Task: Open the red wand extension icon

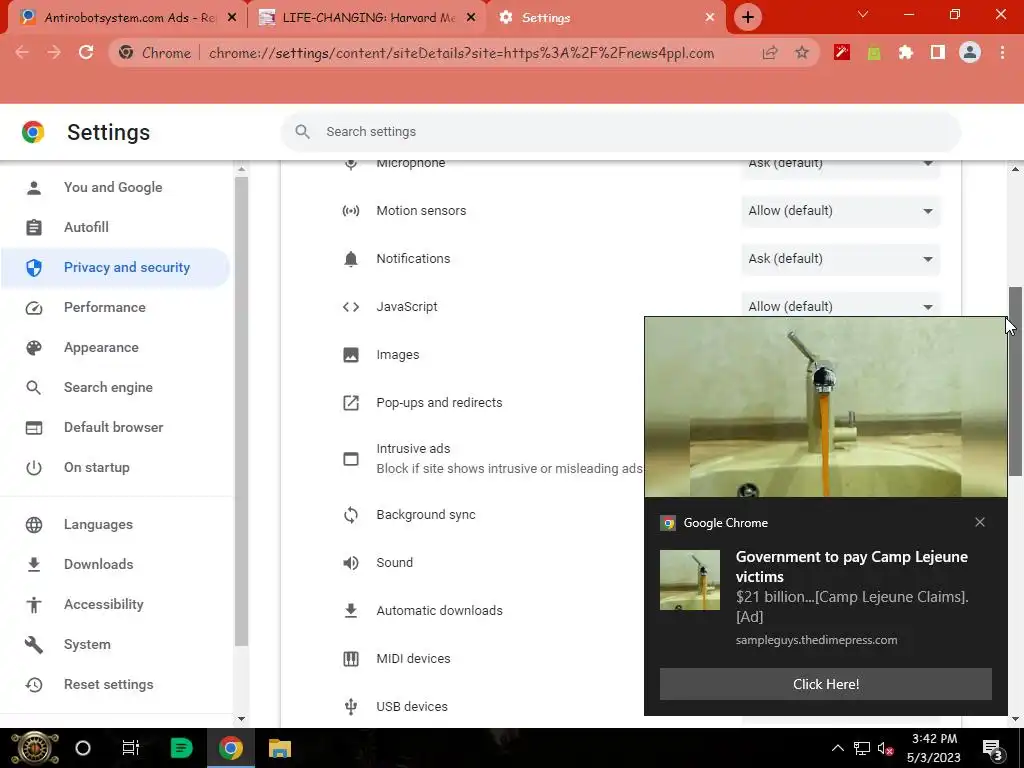Action: pos(842,52)
